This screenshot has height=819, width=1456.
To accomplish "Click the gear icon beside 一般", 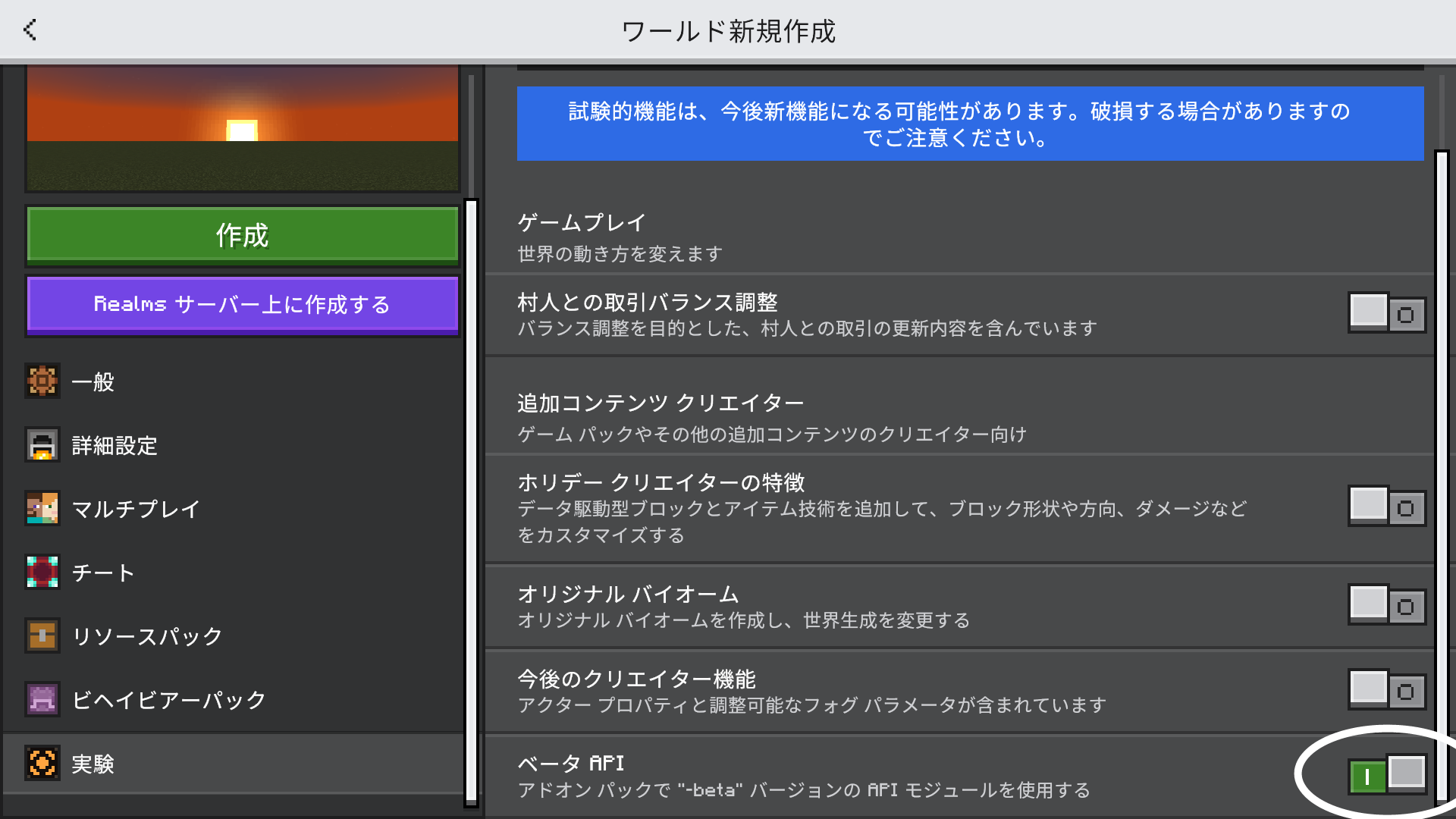I will coord(42,381).
